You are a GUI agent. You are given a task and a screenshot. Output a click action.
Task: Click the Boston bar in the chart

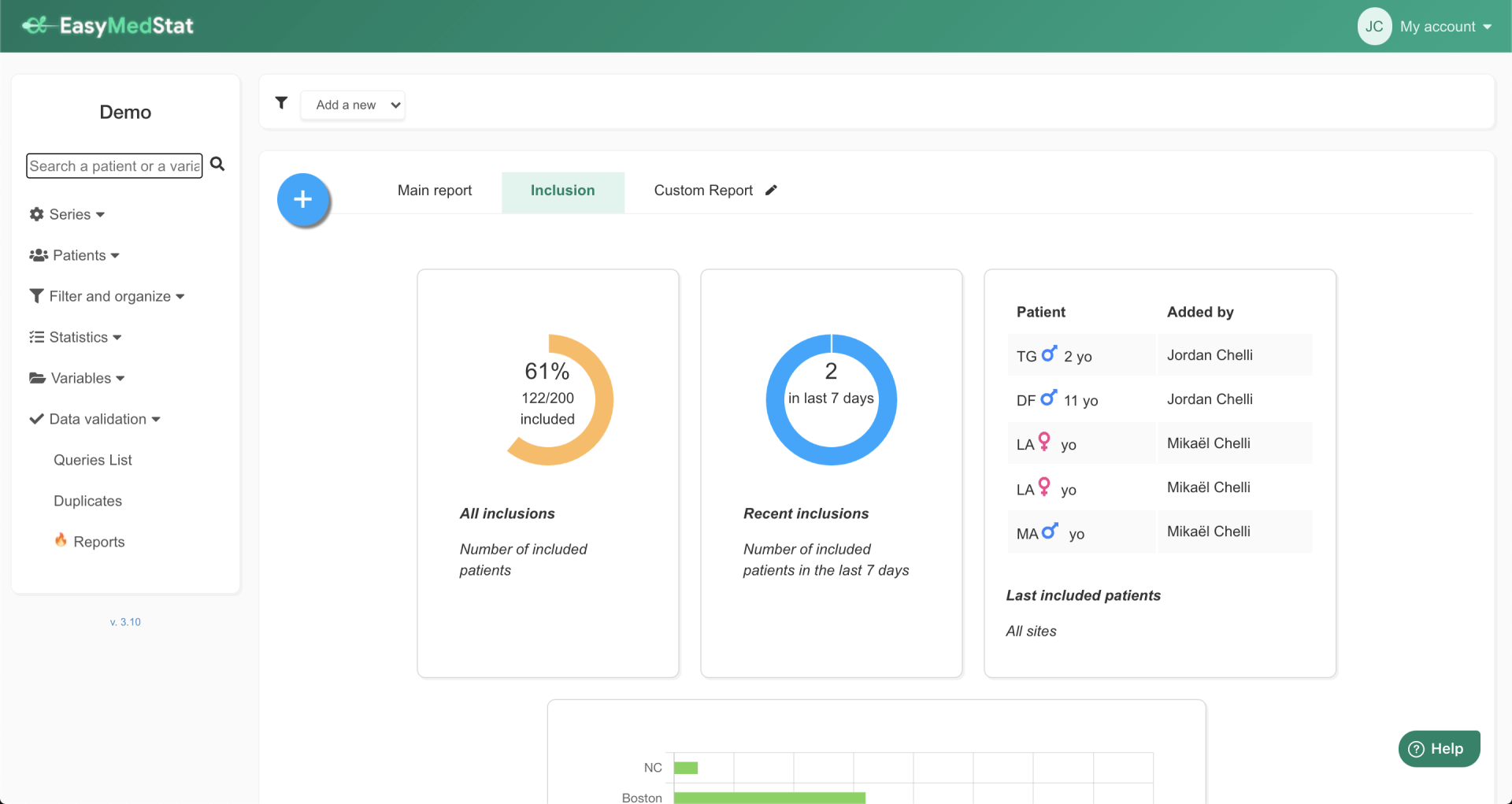click(769, 798)
